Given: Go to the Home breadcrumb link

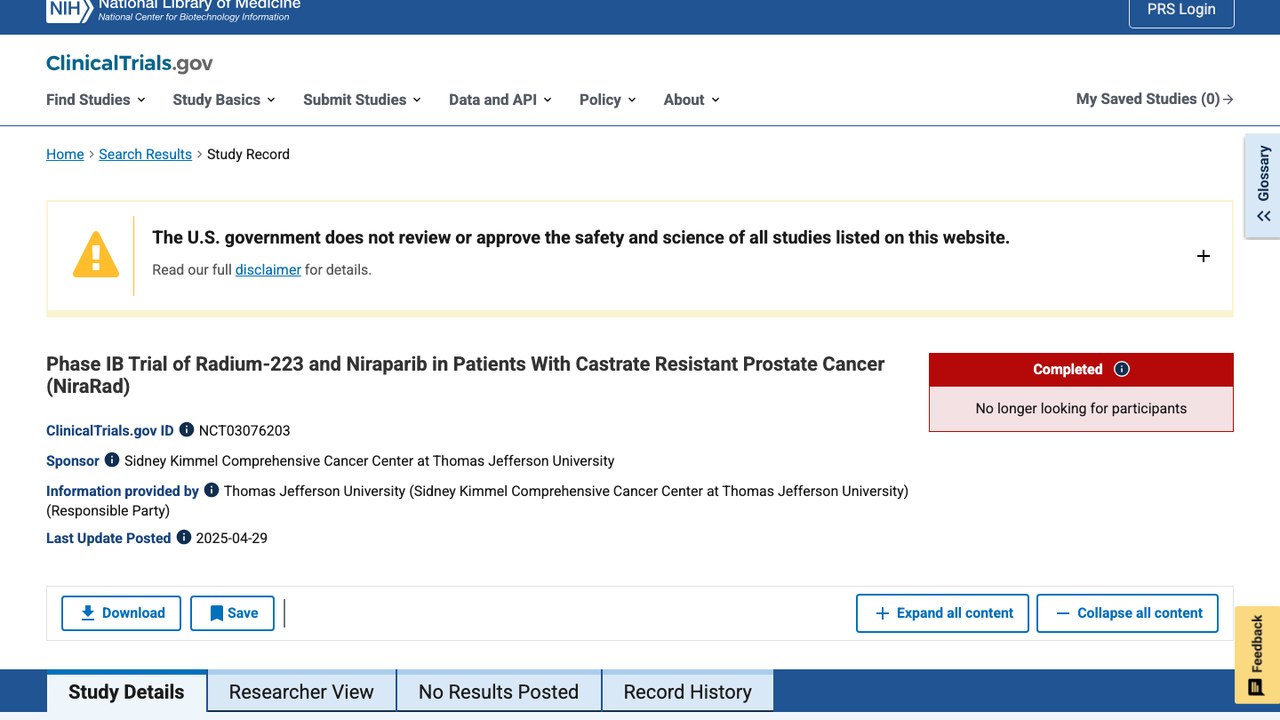Looking at the screenshot, I should [65, 154].
